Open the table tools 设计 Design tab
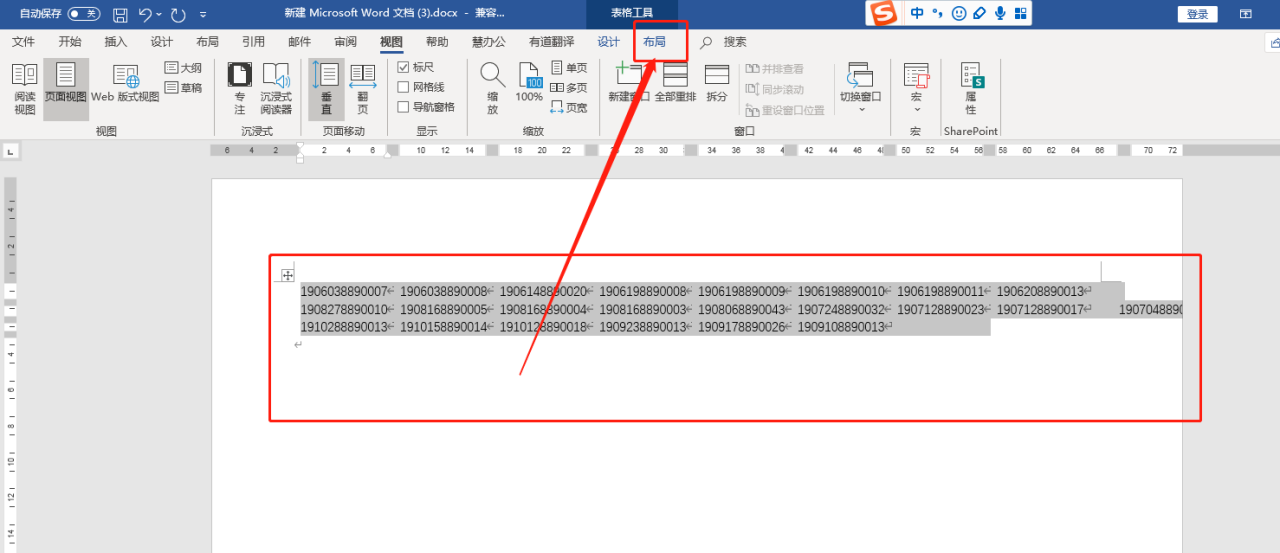The width and height of the screenshot is (1280, 553). click(x=609, y=42)
